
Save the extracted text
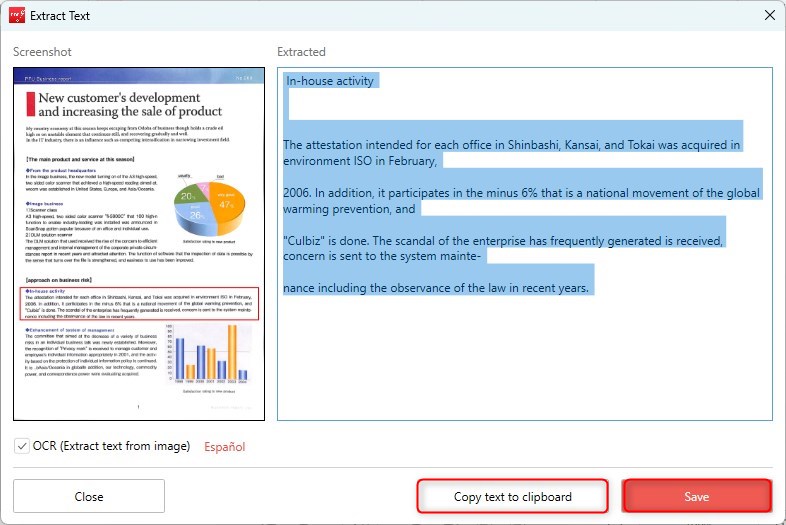tap(696, 497)
